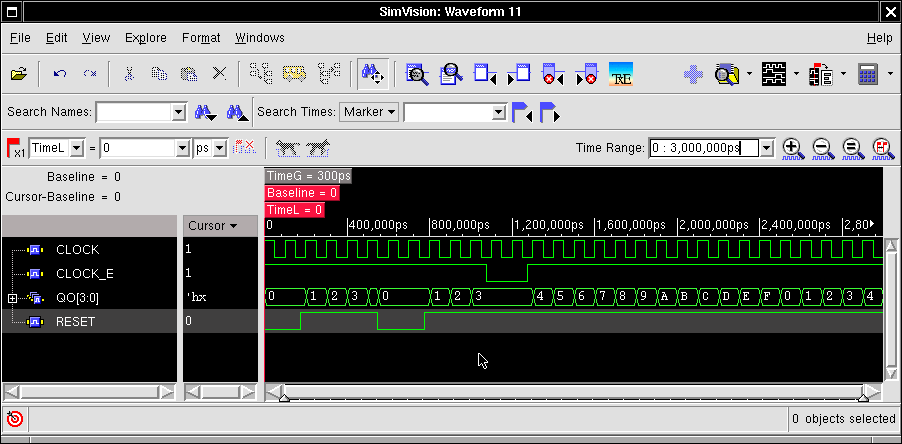Open the Time Range dropdown arrow
Screen dimensions: 902x444
click(766, 148)
